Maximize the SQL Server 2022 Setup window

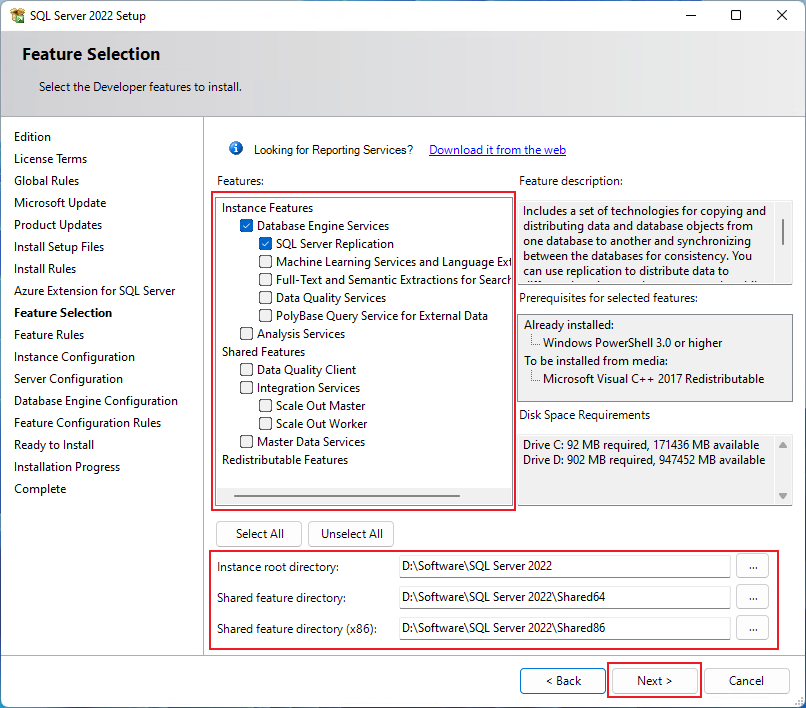[x=736, y=15]
